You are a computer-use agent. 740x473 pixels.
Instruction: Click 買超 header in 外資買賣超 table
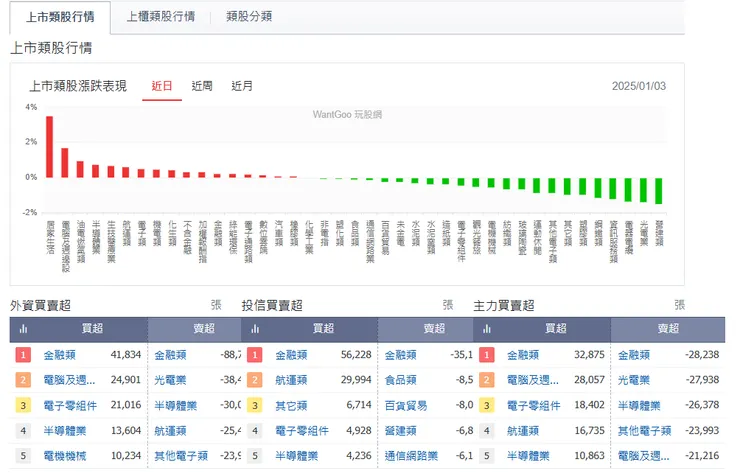(x=92, y=329)
